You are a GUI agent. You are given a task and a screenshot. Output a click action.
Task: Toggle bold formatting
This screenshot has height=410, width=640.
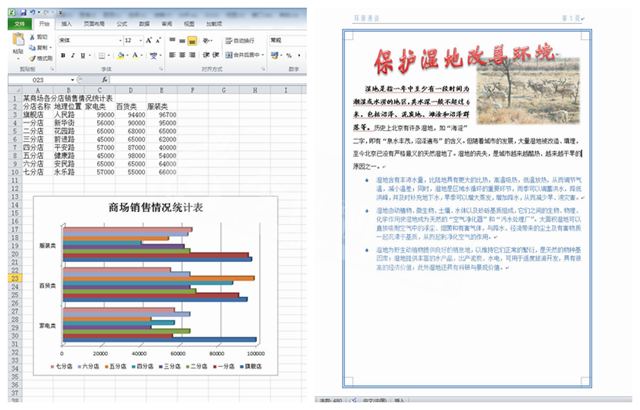click(62, 57)
